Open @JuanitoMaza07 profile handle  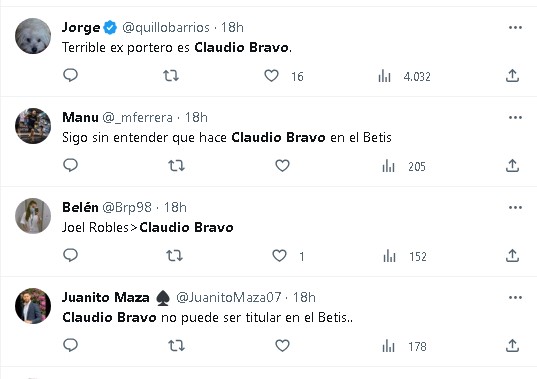(228, 297)
